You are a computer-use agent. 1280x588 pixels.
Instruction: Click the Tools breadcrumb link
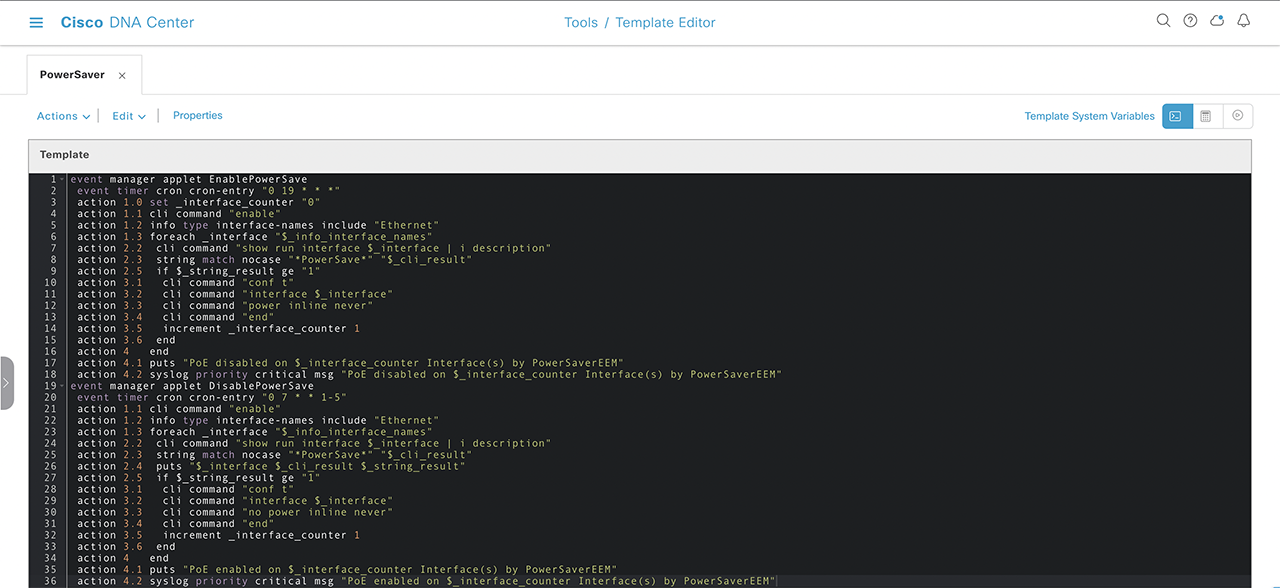click(580, 22)
